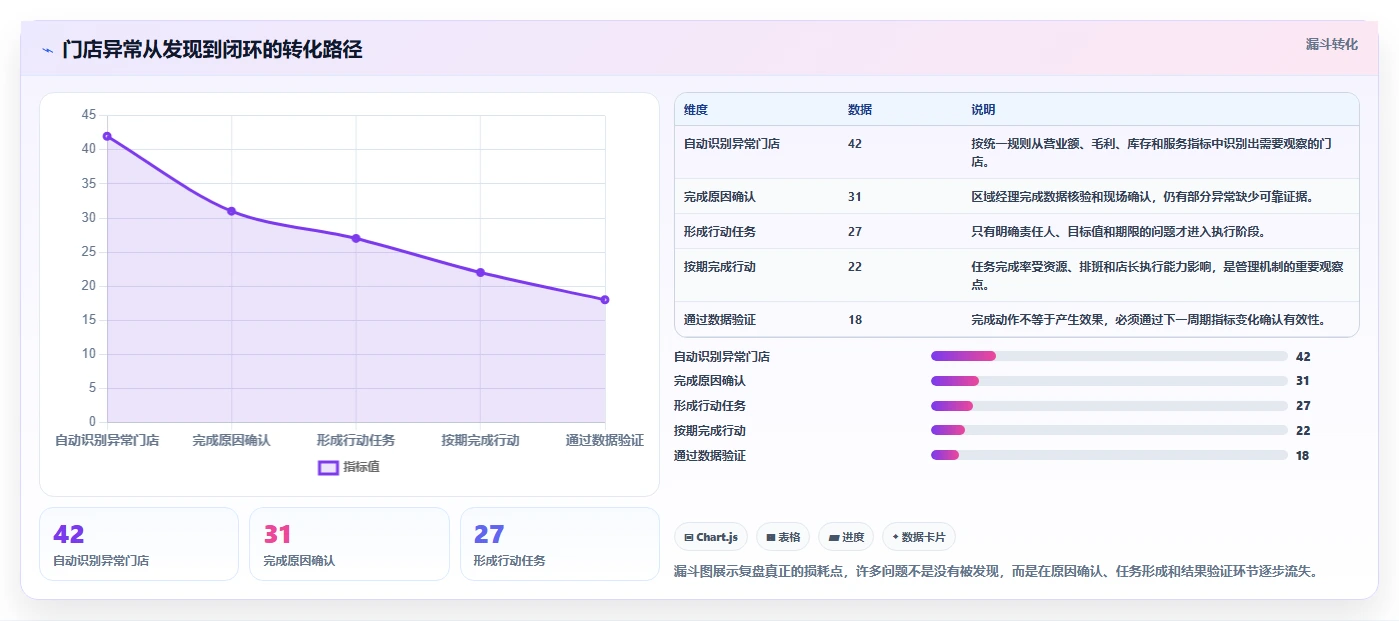Click the description starting 只有明确责任人
This screenshot has height=621, width=1399.
pyautogui.click(x=1118, y=231)
